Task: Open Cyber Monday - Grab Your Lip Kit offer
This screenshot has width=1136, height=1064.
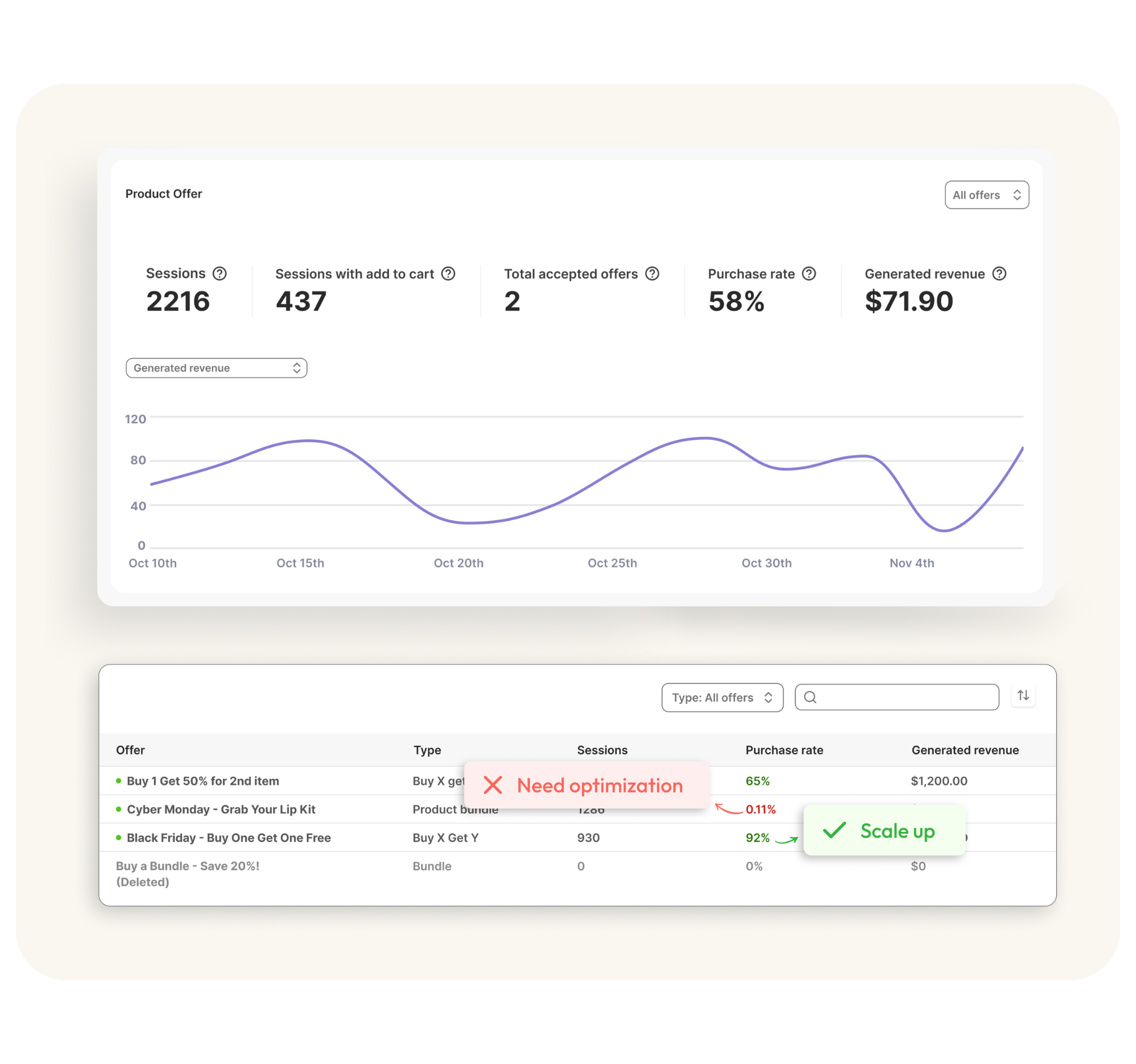Action: [x=221, y=809]
